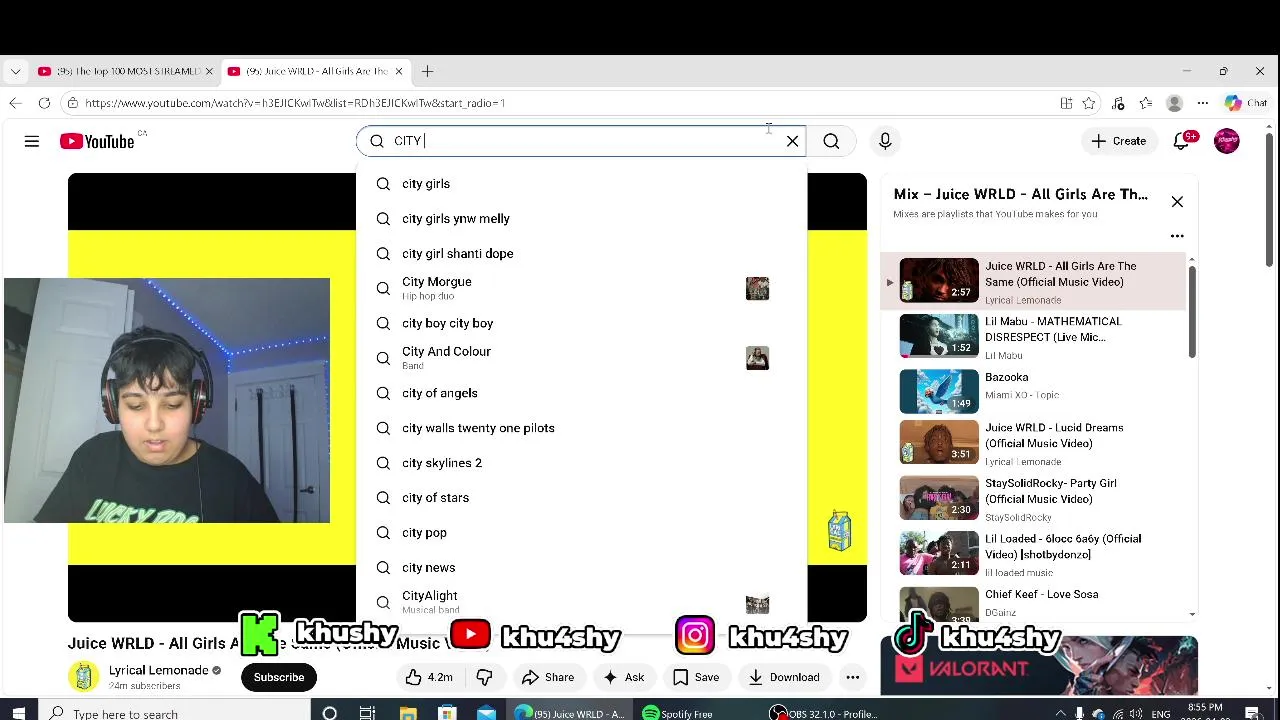Play Lil Loaded 6locc 6a6y from mix

click(1036, 555)
